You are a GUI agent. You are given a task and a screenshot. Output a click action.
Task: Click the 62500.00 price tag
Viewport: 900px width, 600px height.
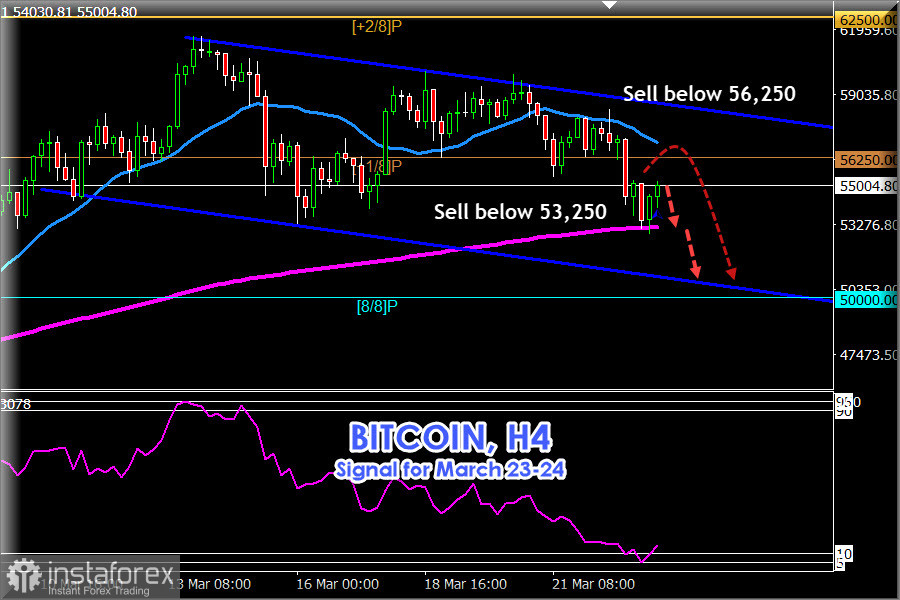[866, 19]
